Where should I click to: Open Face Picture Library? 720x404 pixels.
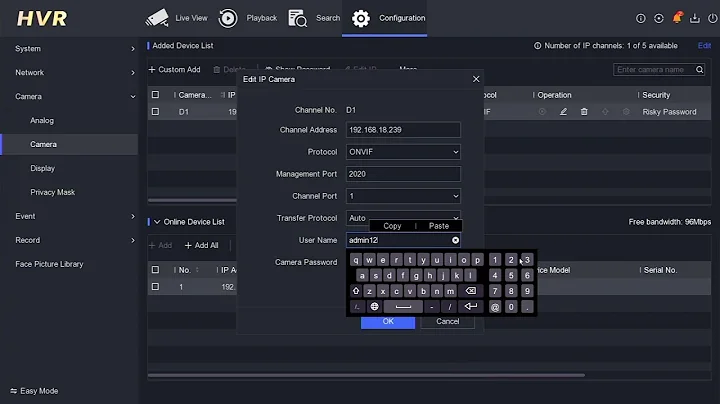[49, 264]
